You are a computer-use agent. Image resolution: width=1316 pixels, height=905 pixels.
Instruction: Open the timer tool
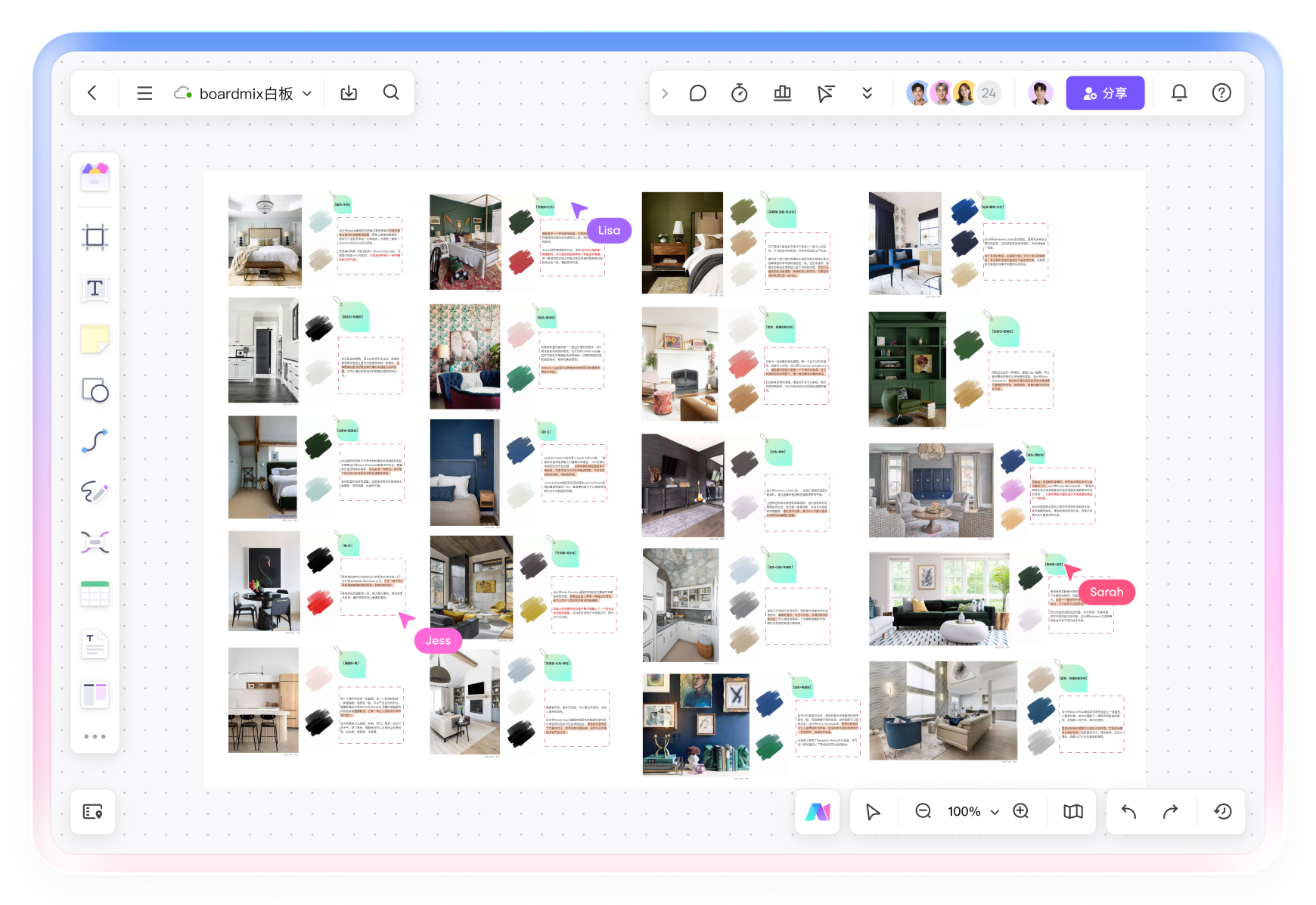[x=739, y=93]
